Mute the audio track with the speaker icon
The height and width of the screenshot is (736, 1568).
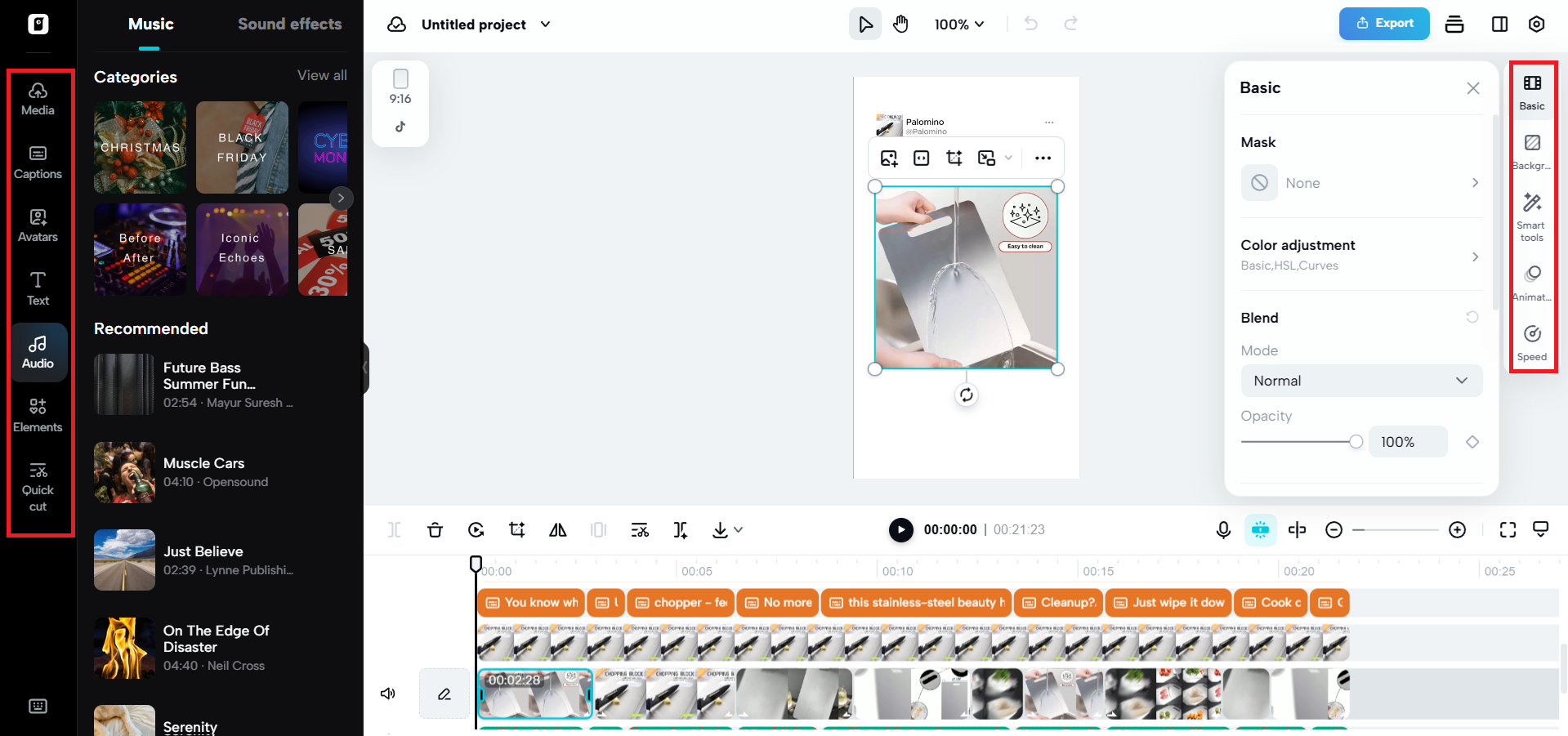tap(387, 693)
